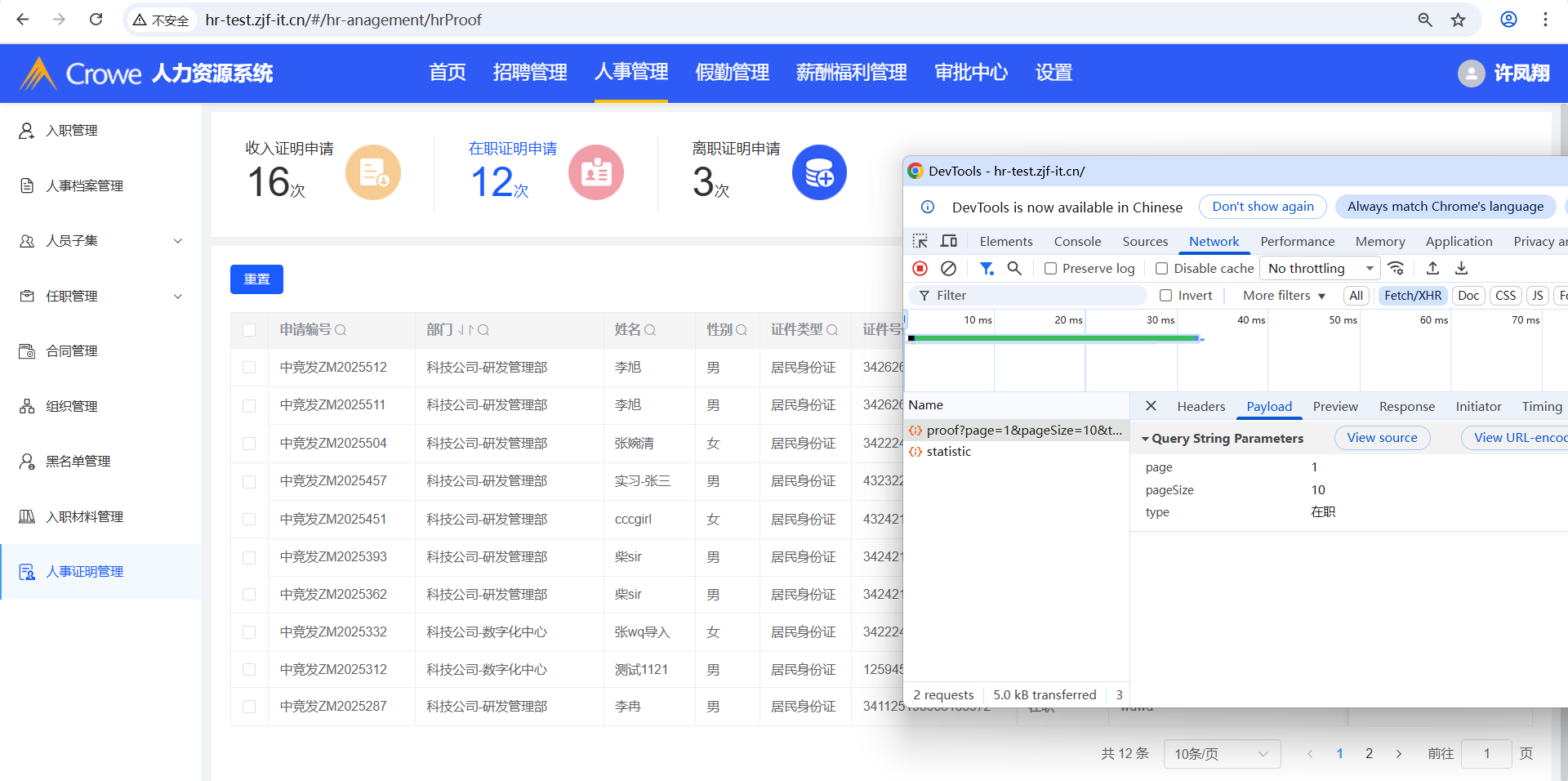Click the inspect element picker icon

(x=920, y=241)
